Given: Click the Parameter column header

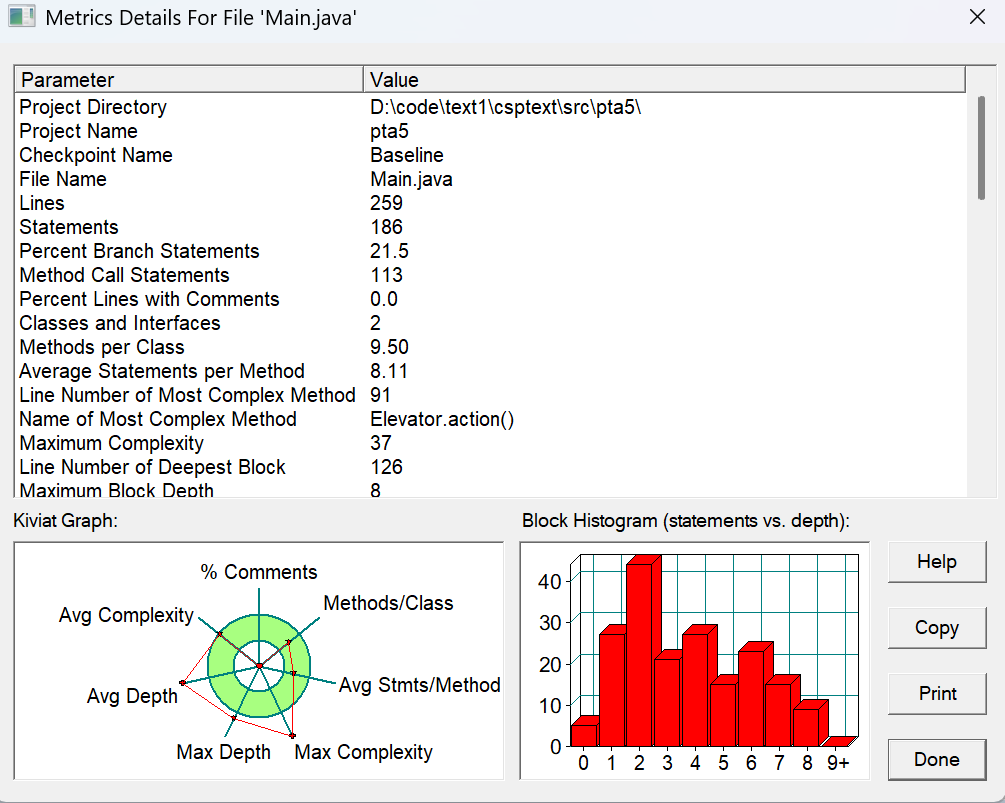Looking at the screenshot, I should point(188,79).
